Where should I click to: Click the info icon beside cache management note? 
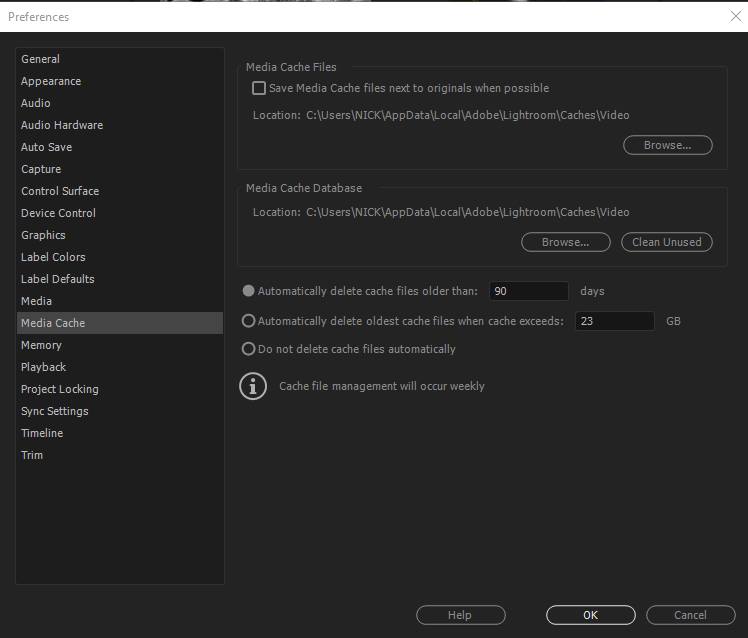click(x=253, y=386)
